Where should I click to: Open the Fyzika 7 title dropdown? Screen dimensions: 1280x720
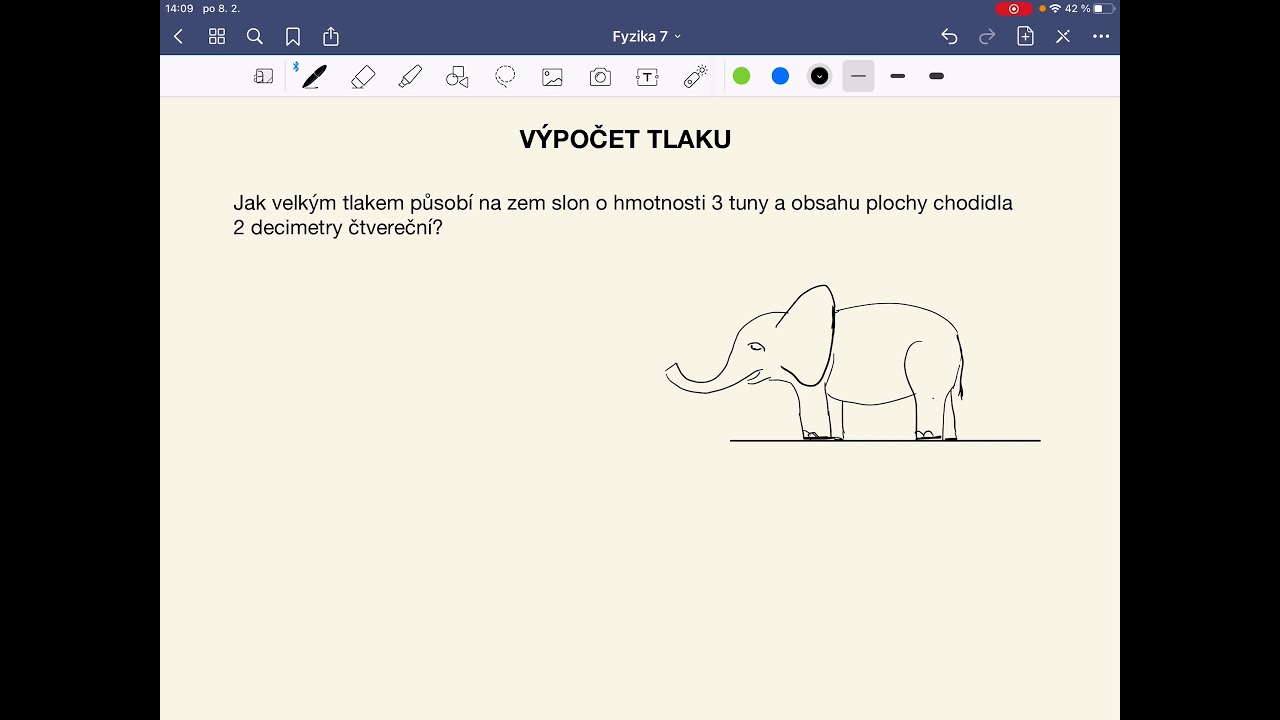tap(647, 37)
